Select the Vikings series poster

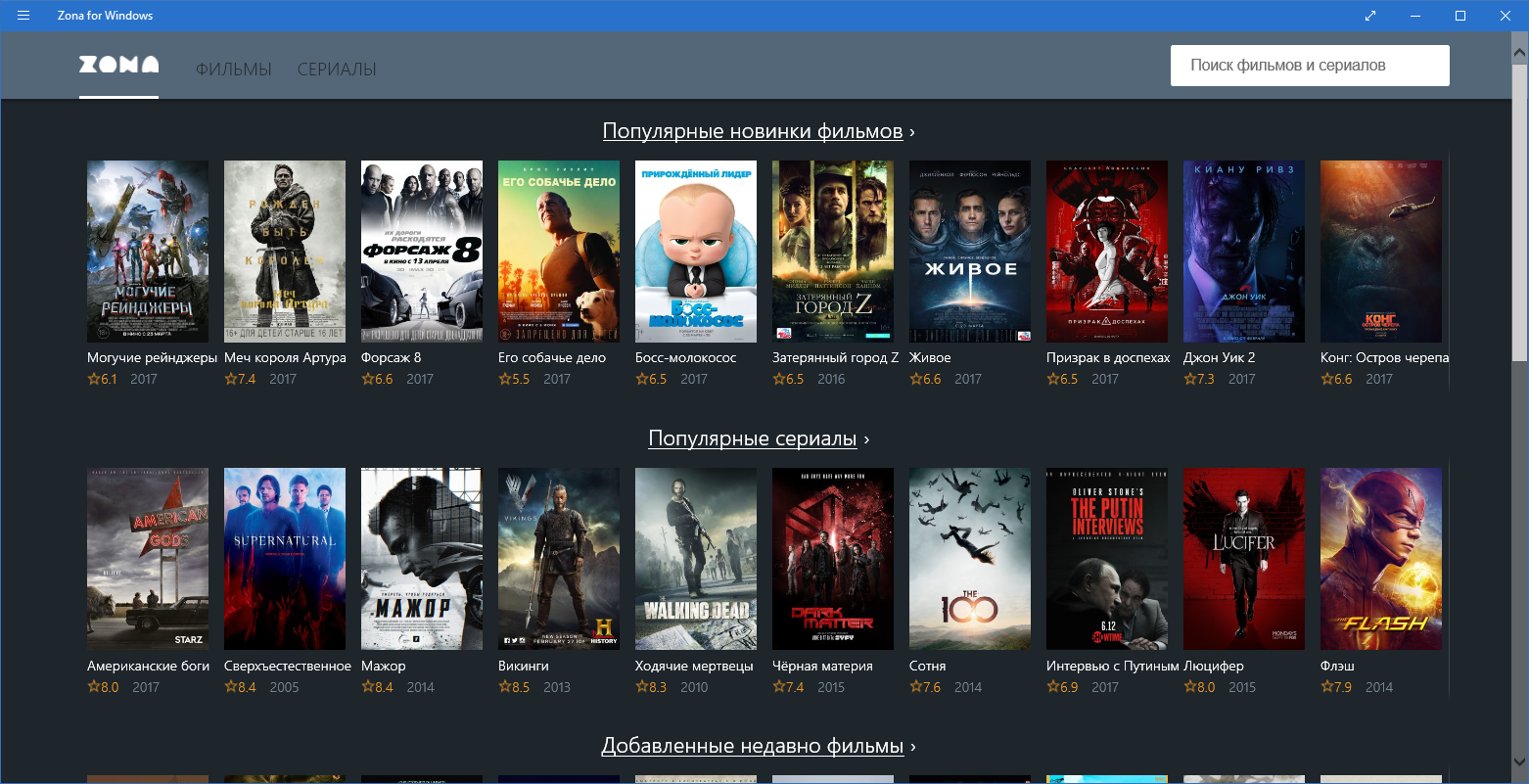pos(559,559)
